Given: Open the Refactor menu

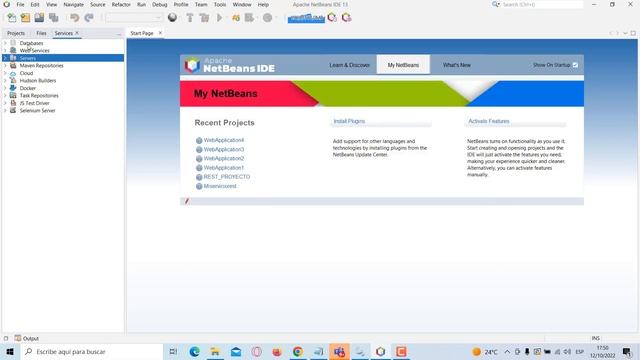Looking at the screenshot, I should point(121,4).
